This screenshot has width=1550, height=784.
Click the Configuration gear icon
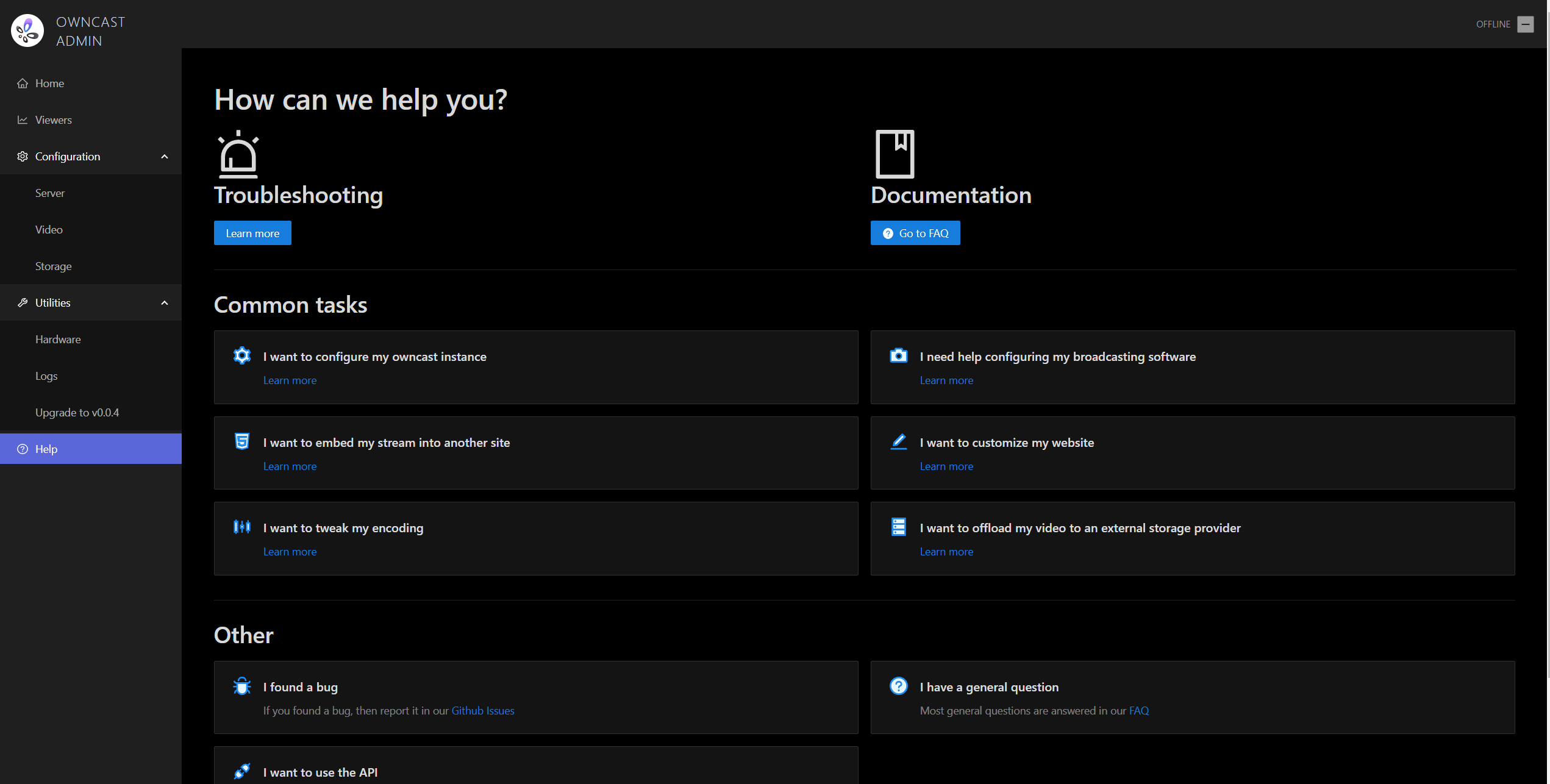[x=22, y=156]
